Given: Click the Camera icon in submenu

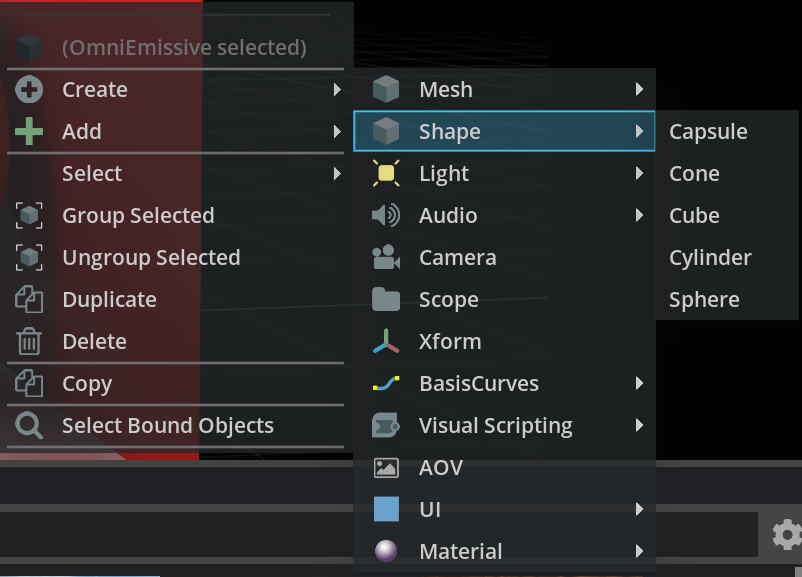Looking at the screenshot, I should [x=386, y=258].
